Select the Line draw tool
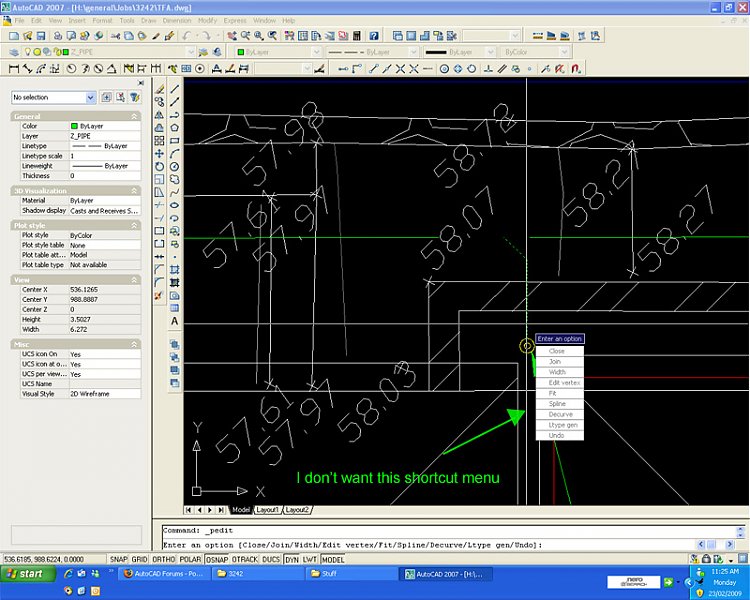The image size is (750, 600). [175, 89]
